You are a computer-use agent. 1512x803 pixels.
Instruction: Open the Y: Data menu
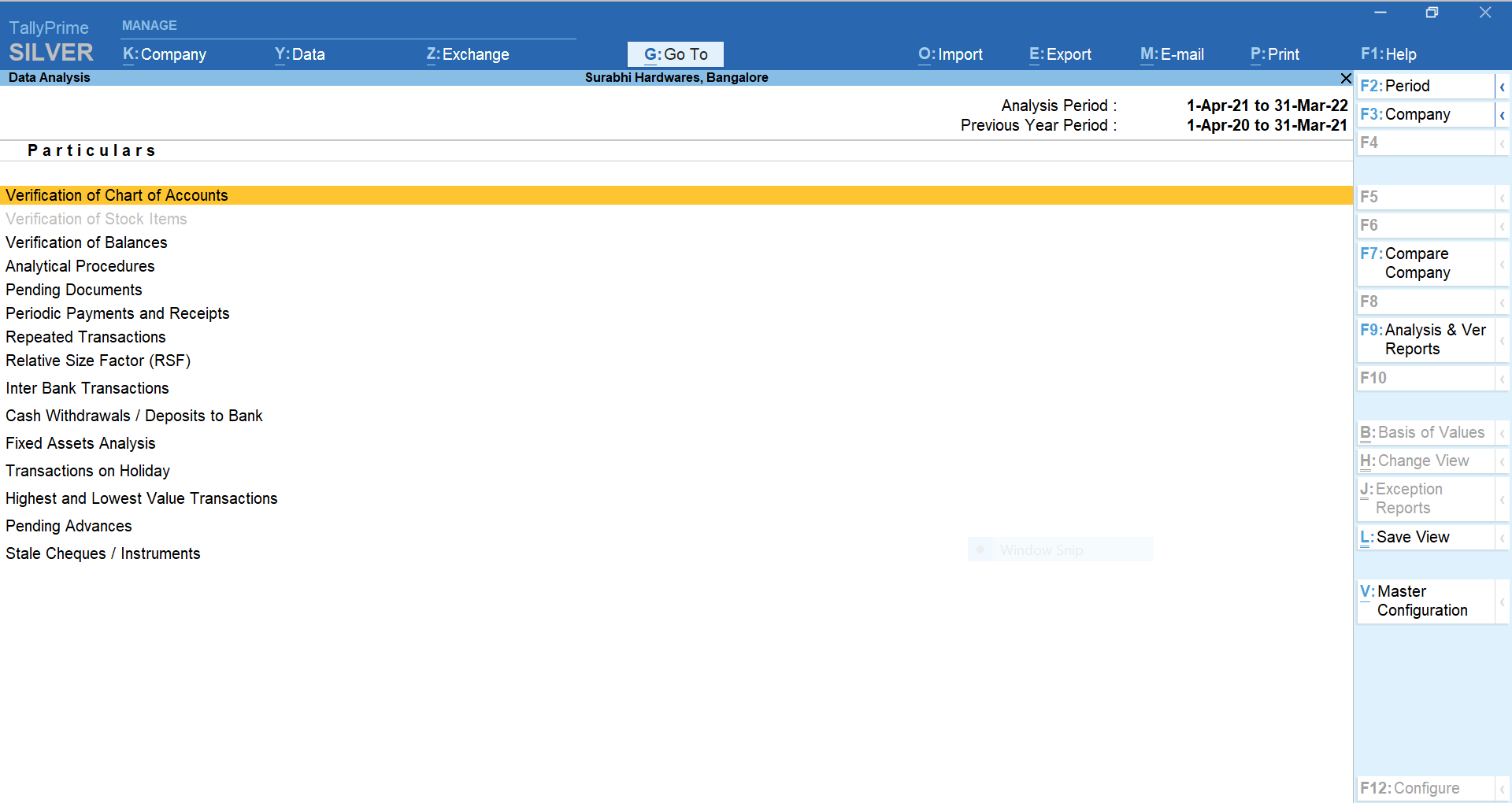[x=299, y=54]
